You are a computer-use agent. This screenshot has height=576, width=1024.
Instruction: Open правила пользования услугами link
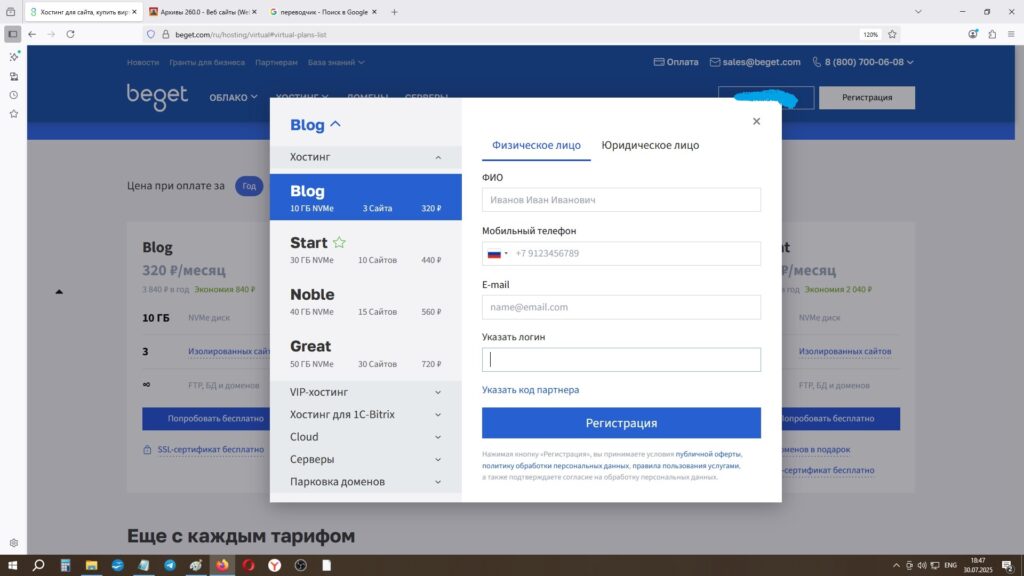click(x=686, y=466)
